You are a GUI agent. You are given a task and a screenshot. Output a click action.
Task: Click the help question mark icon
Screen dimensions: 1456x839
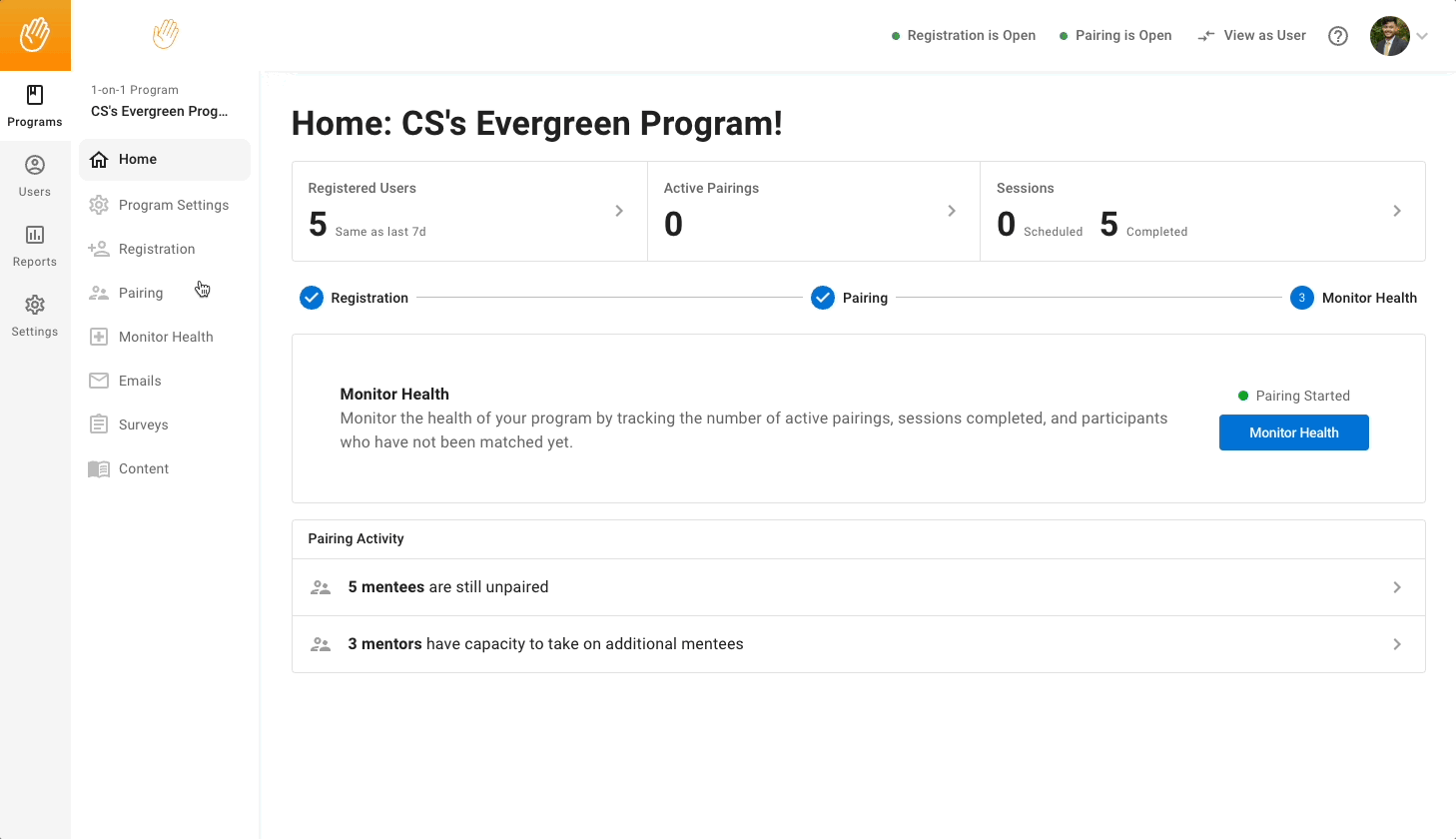click(1338, 36)
